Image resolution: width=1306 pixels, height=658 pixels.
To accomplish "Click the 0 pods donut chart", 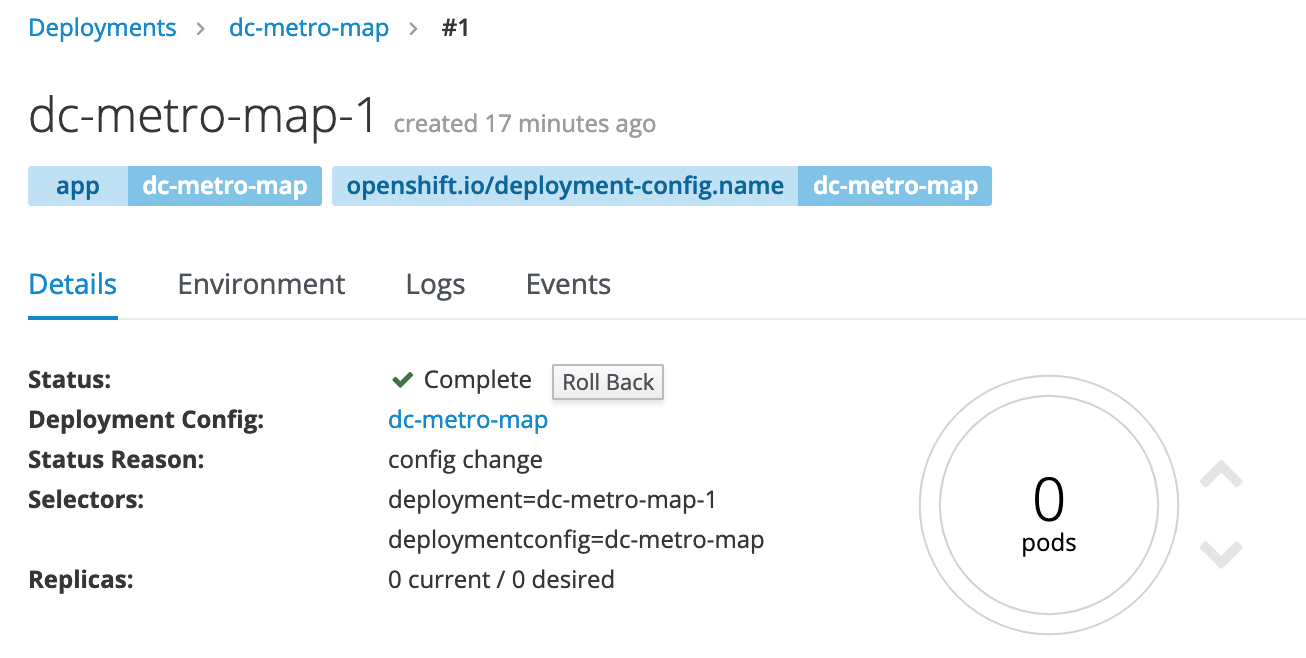I will 1049,507.
